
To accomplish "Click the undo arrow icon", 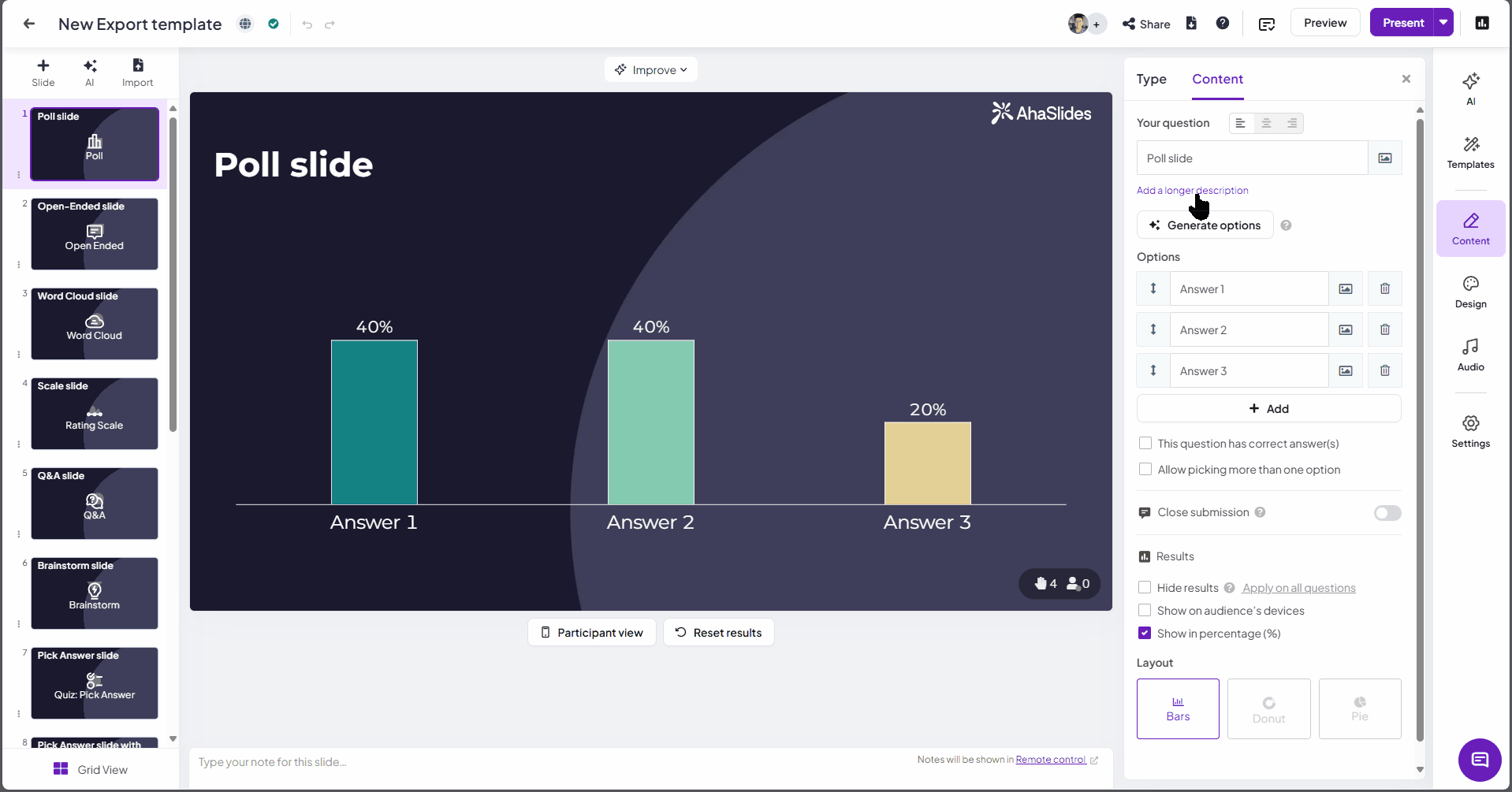I will (307, 24).
